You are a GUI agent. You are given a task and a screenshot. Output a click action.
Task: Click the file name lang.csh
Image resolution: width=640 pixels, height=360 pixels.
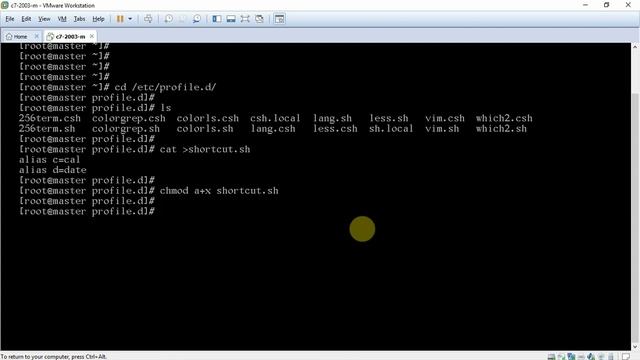coord(273,129)
